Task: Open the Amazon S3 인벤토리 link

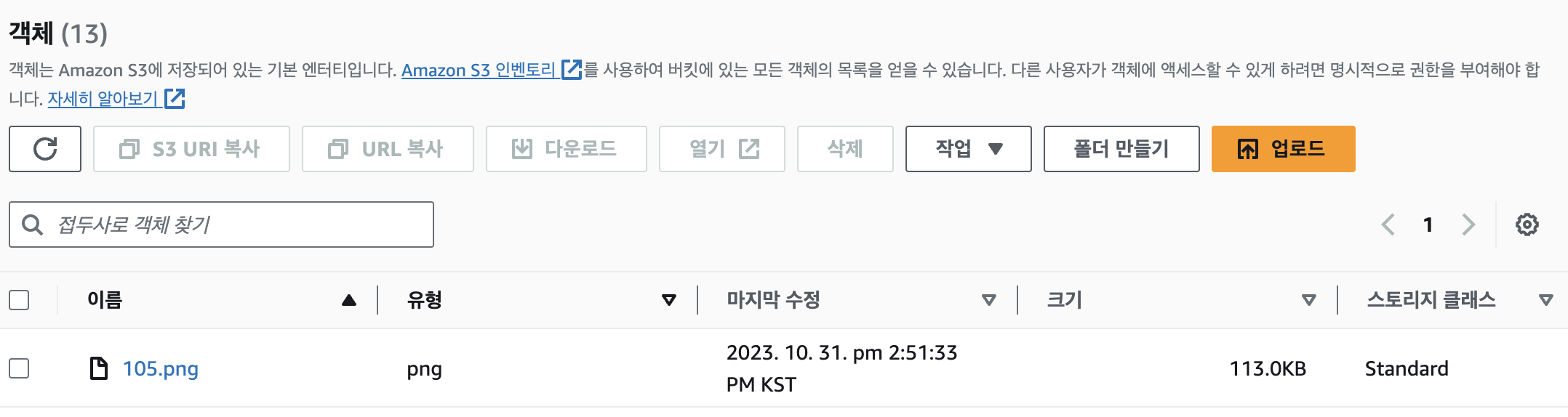Action: coord(491,70)
